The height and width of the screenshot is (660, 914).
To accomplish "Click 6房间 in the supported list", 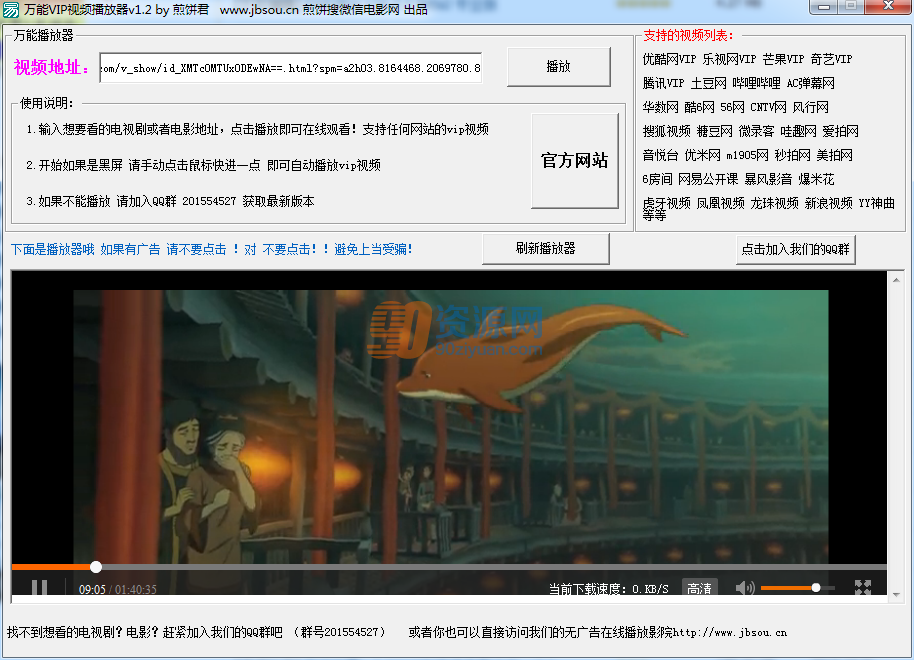I will pos(658,179).
